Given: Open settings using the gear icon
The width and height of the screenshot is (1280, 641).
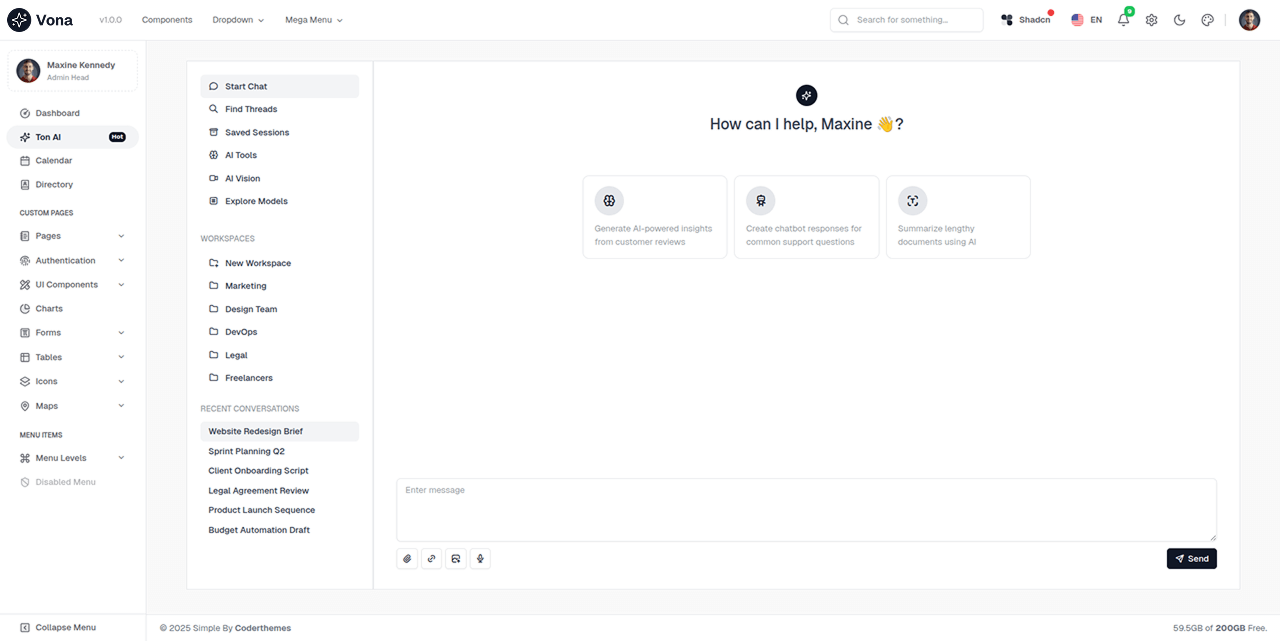Looking at the screenshot, I should tap(1151, 19).
